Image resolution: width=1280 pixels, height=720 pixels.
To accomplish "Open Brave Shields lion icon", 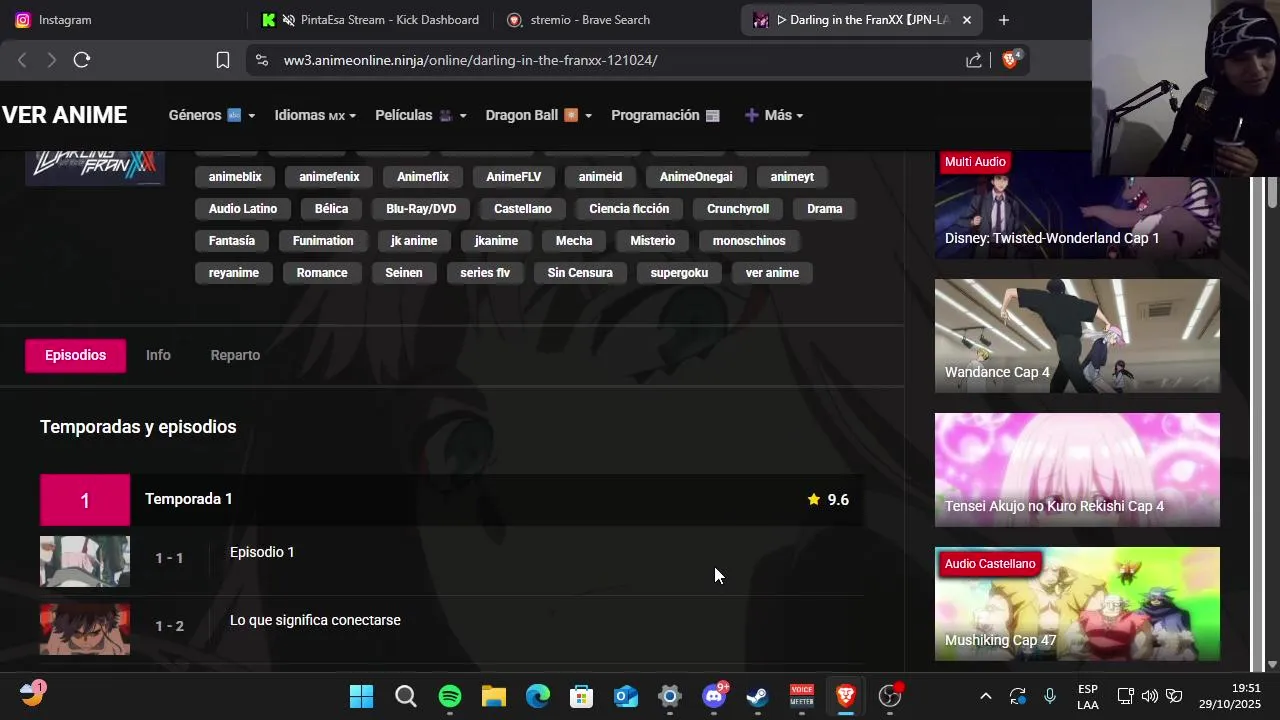I will click(x=1010, y=60).
